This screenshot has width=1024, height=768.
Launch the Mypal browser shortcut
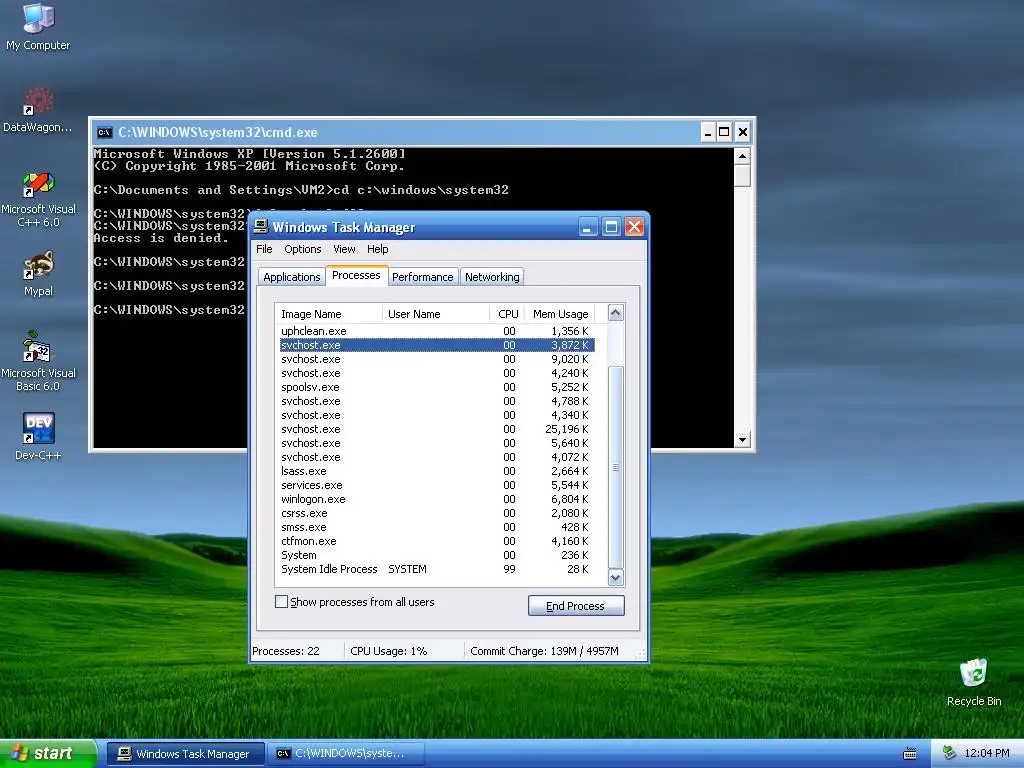pyautogui.click(x=38, y=274)
